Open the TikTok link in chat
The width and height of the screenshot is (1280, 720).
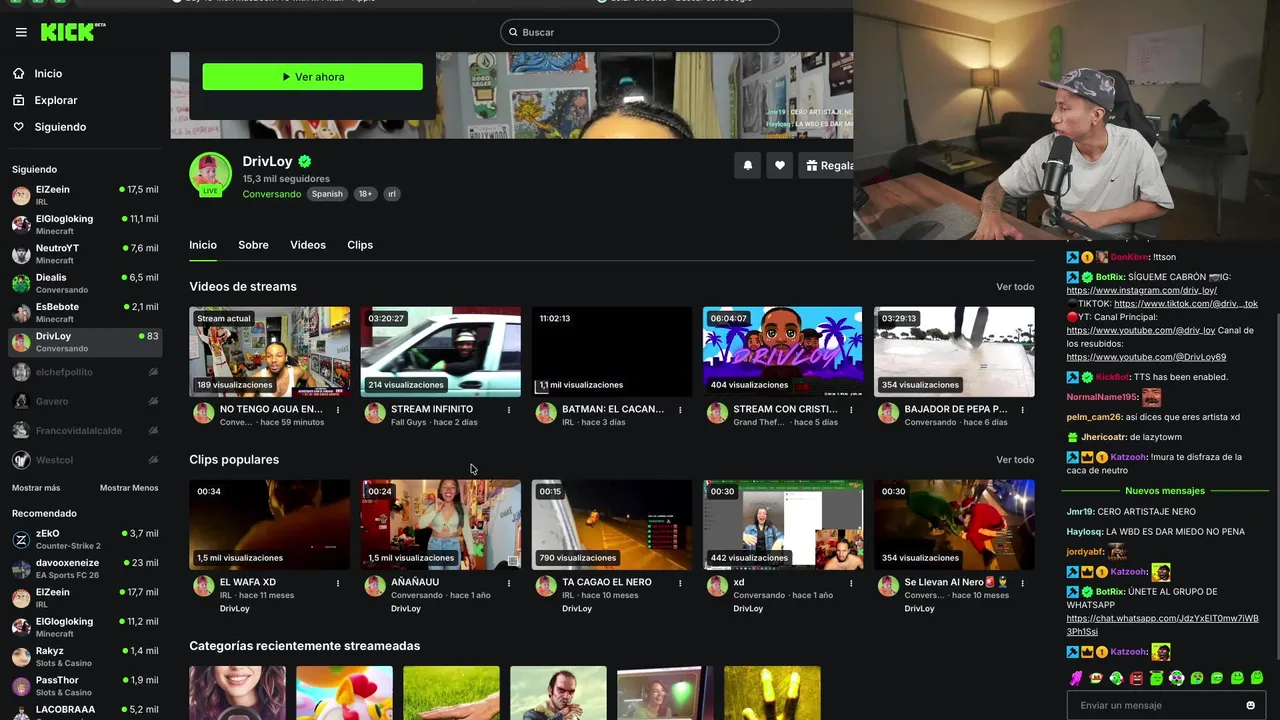1186,303
